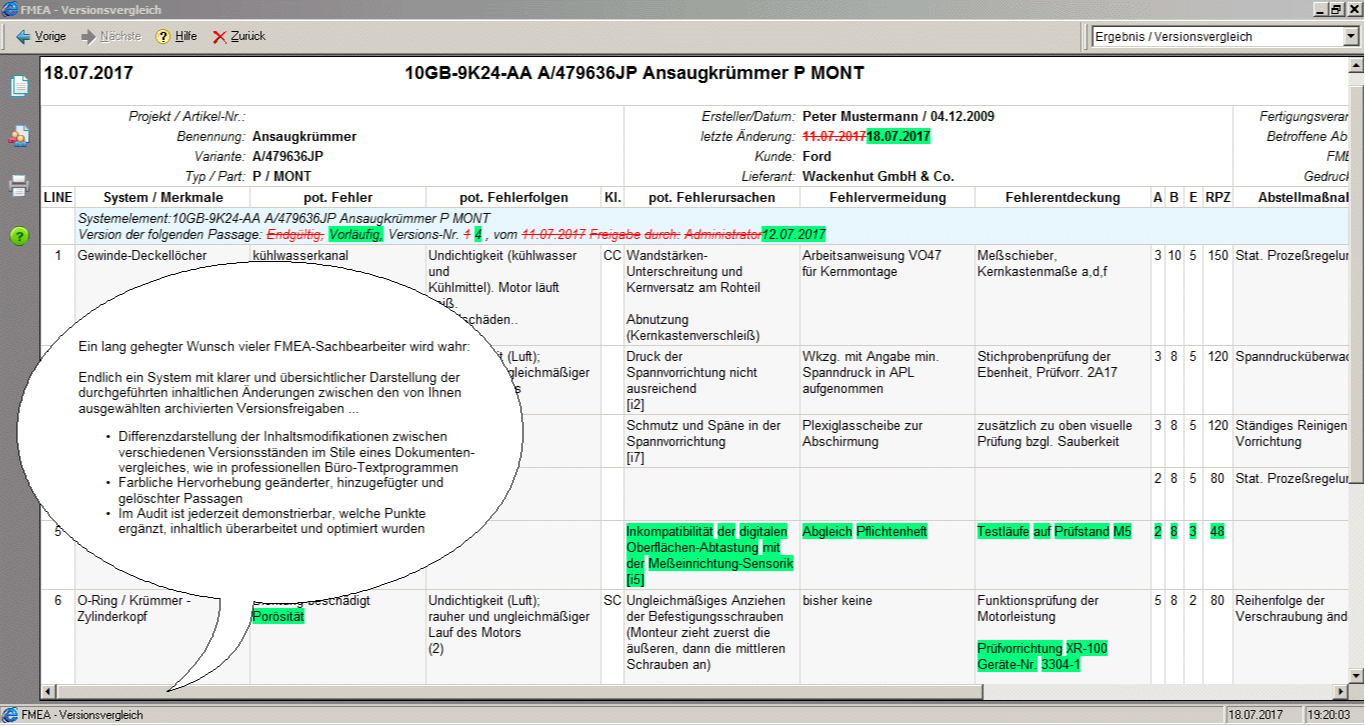Image resolution: width=1365 pixels, height=726 pixels.
Task: Click the vertical scrollbar up arrow
Action: pyautogui.click(x=1356, y=64)
